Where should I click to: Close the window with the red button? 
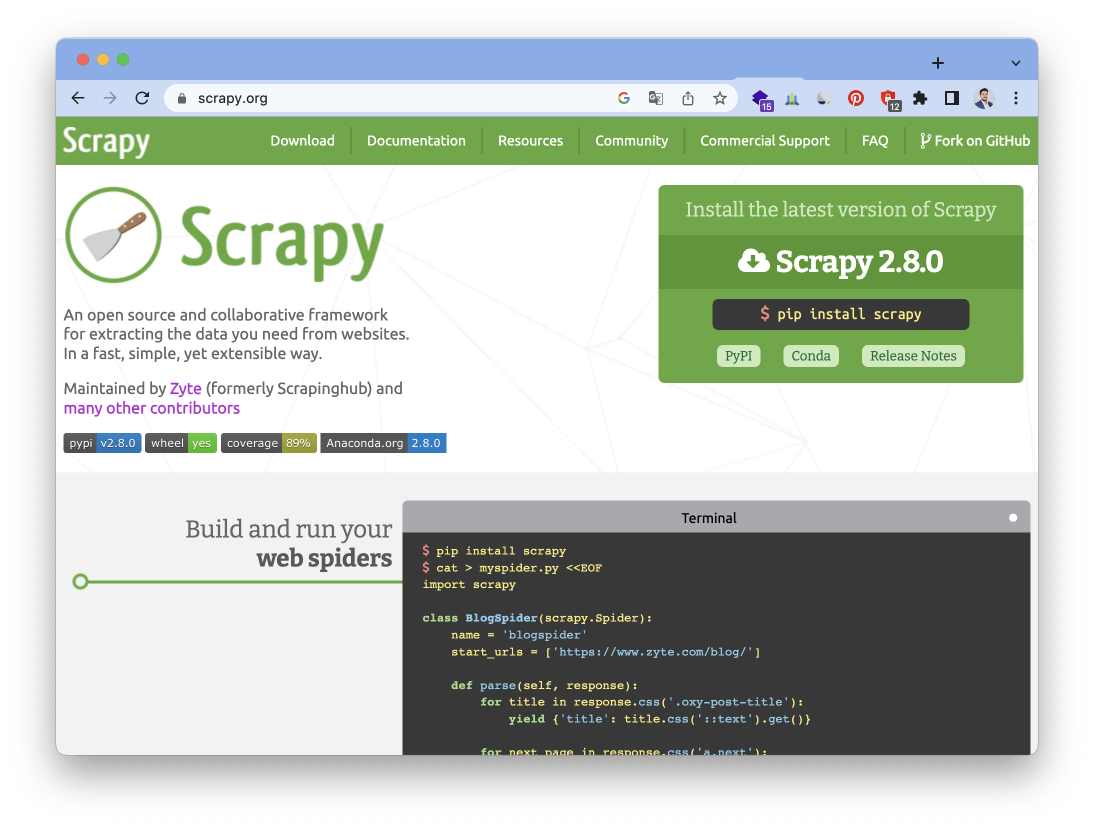coord(83,59)
